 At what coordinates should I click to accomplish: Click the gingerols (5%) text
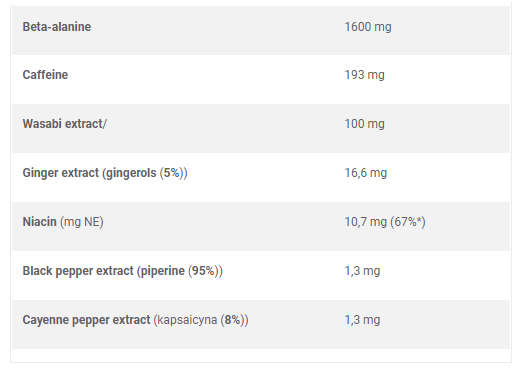coord(144,173)
